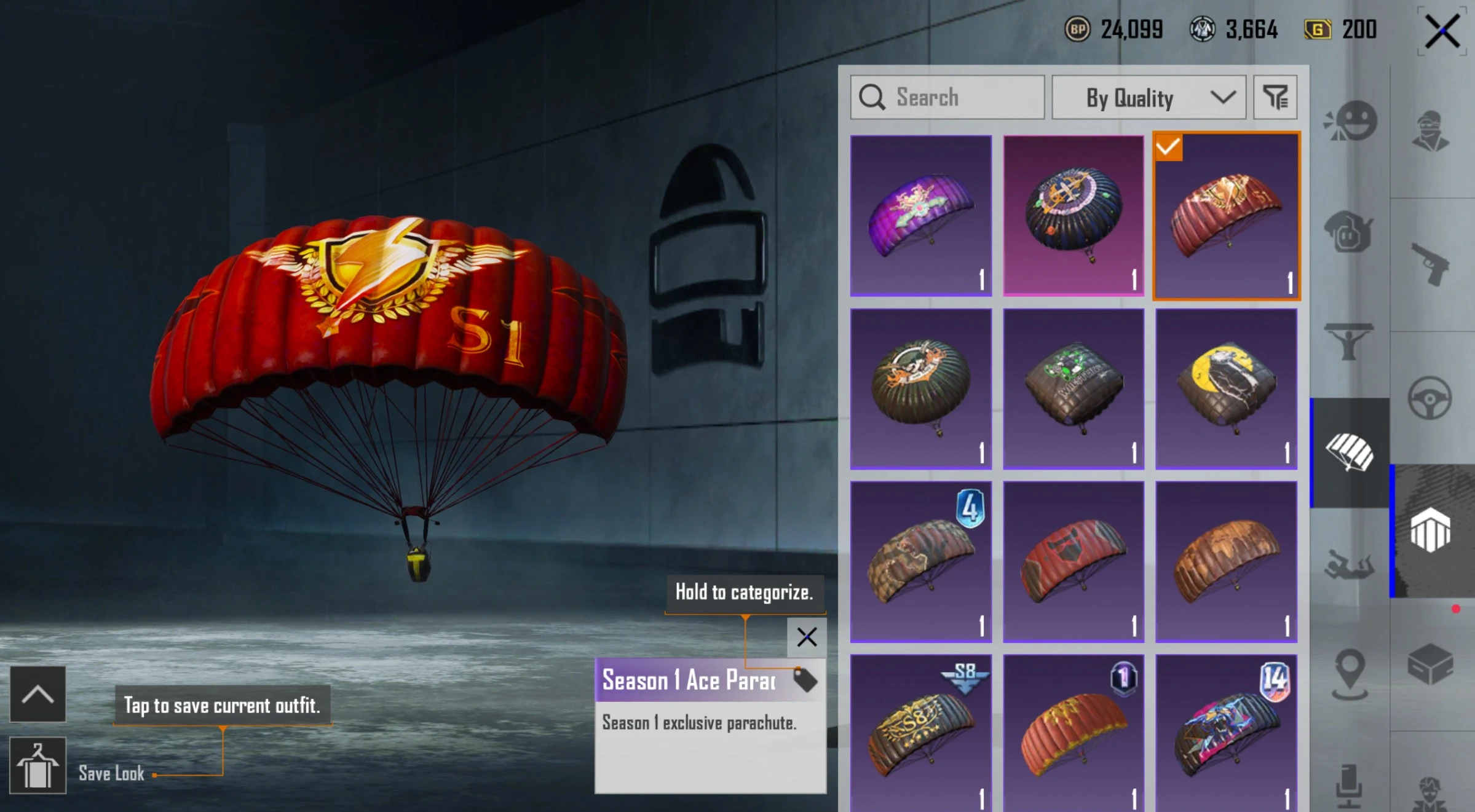Screen dimensions: 1475x812
Task: Click the tag icon to categorize item
Action: pyautogui.click(x=804, y=680)
